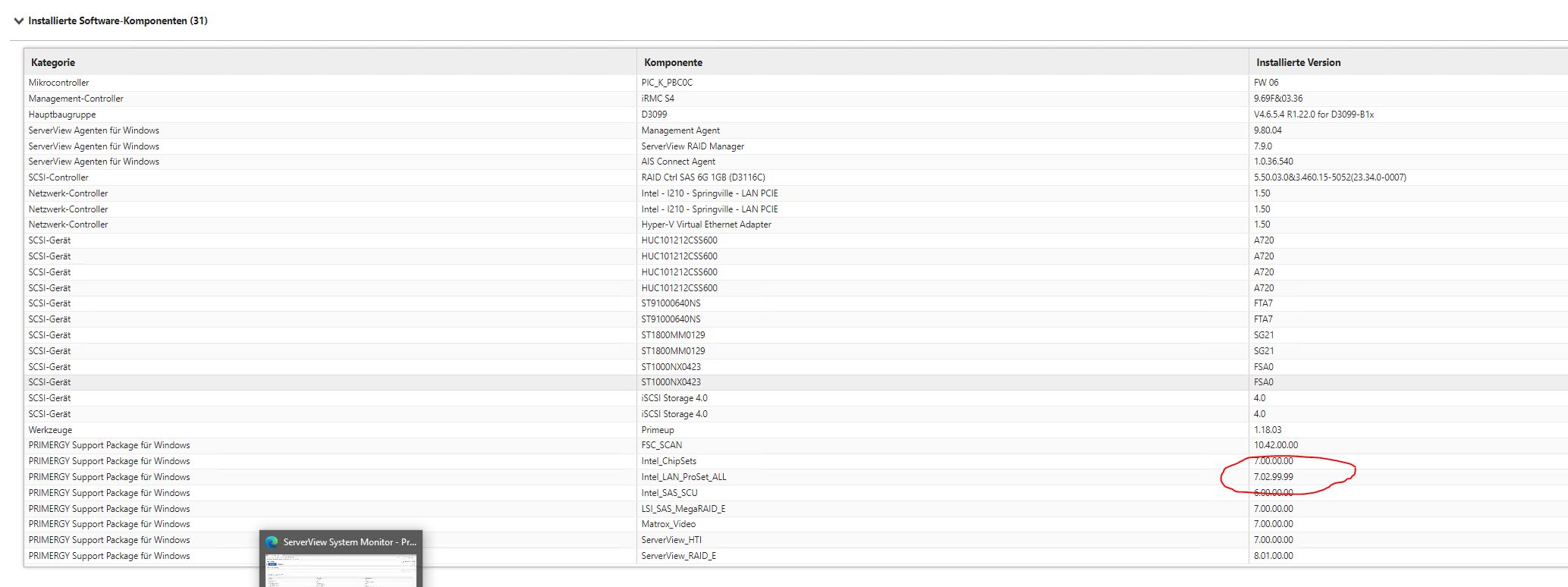Click the iRMC S4 component cell

pos(658,99)
